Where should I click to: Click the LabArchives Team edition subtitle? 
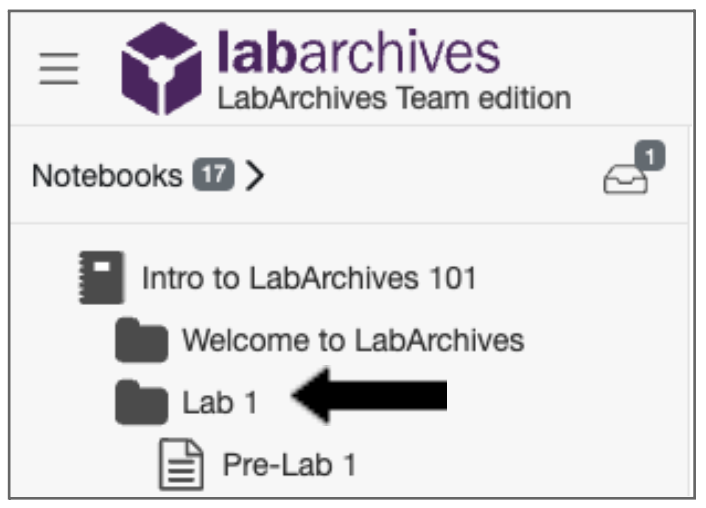coord(394,99)
